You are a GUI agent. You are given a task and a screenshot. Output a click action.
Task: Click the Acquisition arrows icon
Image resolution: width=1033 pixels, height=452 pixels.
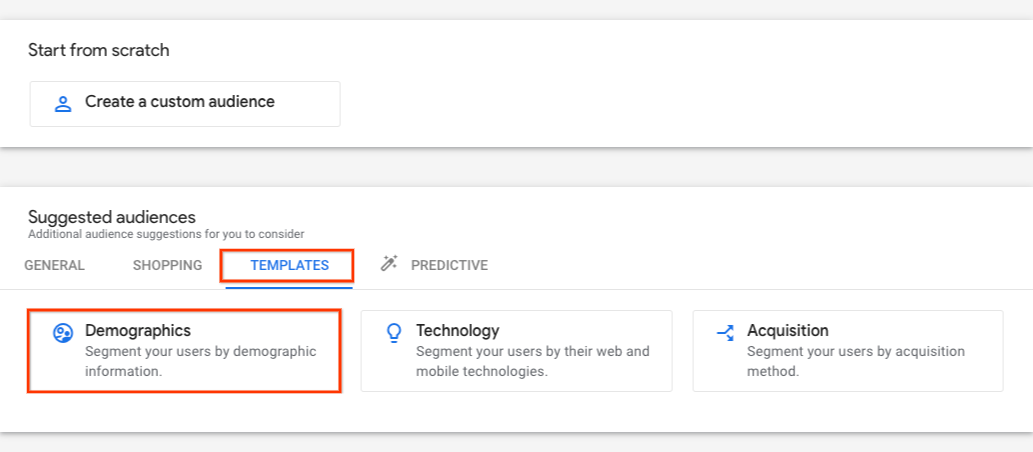pyautogui.click(x=725, y=333)
